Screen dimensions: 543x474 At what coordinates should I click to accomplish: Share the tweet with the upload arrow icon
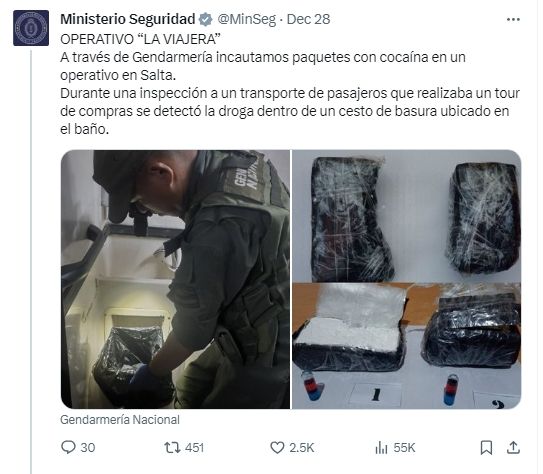point(513,448)
